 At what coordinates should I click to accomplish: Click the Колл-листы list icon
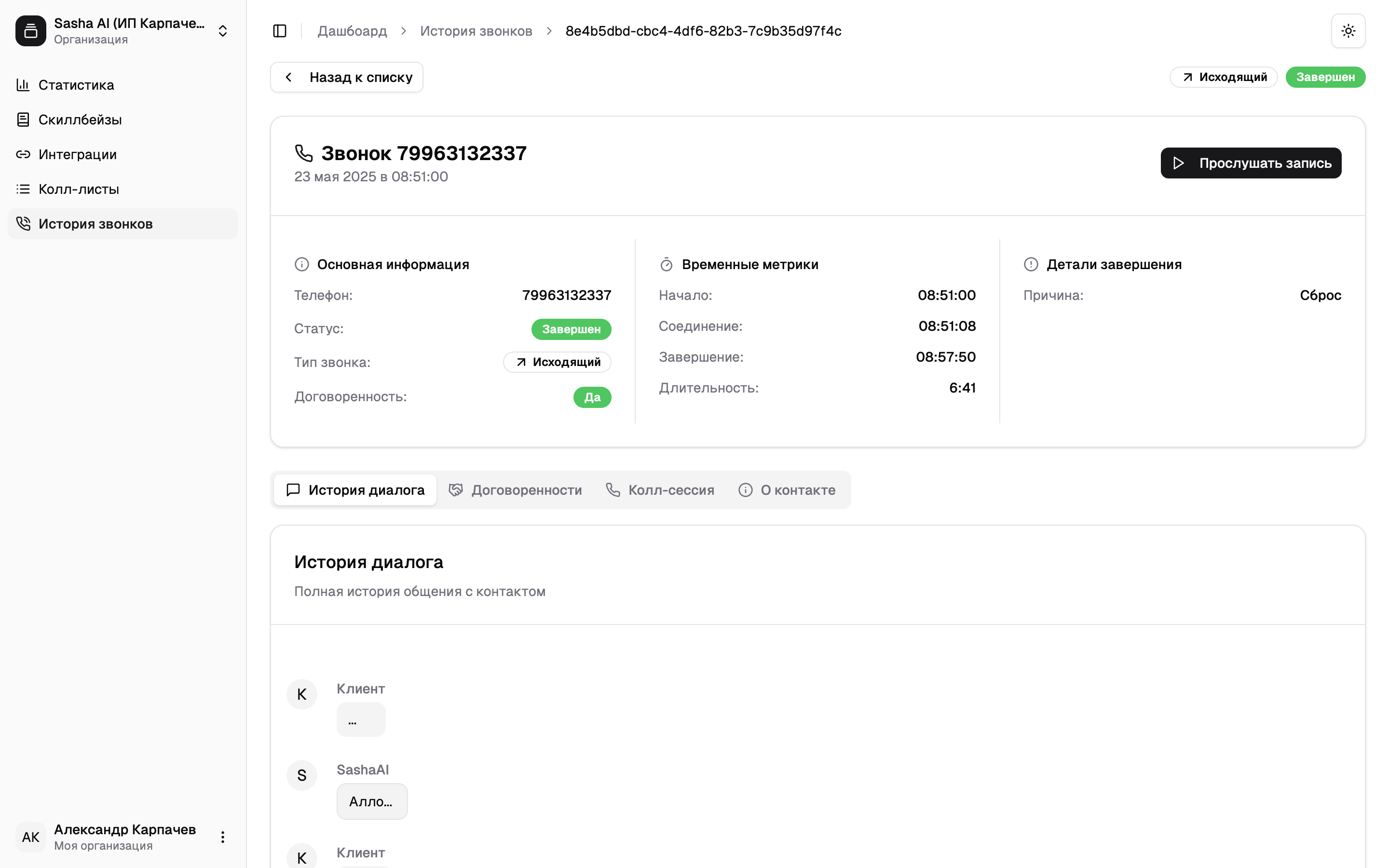[x=23, y=189]
